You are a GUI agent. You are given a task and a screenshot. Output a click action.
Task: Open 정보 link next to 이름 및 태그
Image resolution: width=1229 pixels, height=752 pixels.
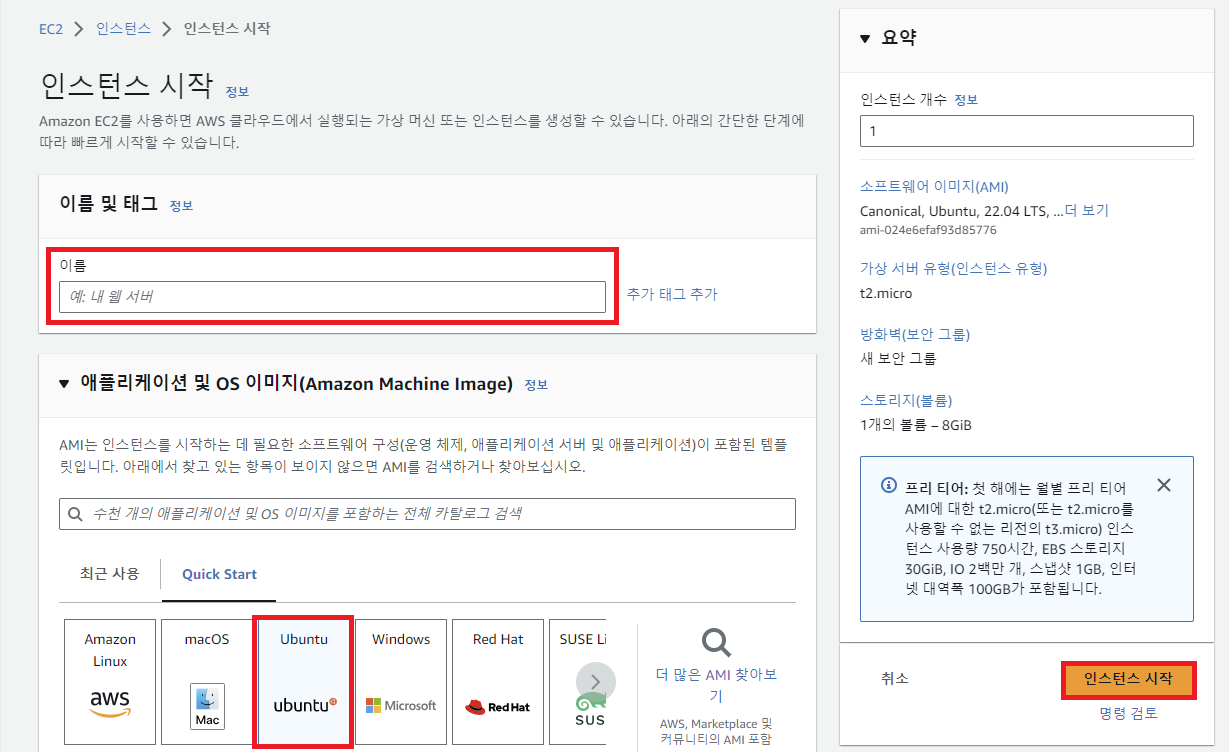(x=181, y=205)
